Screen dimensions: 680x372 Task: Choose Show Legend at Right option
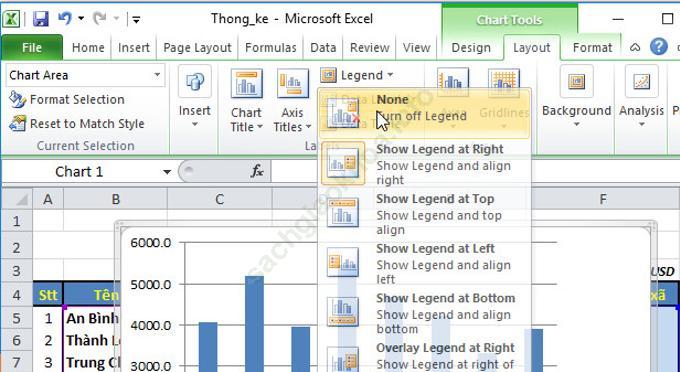tap(424, 164)
